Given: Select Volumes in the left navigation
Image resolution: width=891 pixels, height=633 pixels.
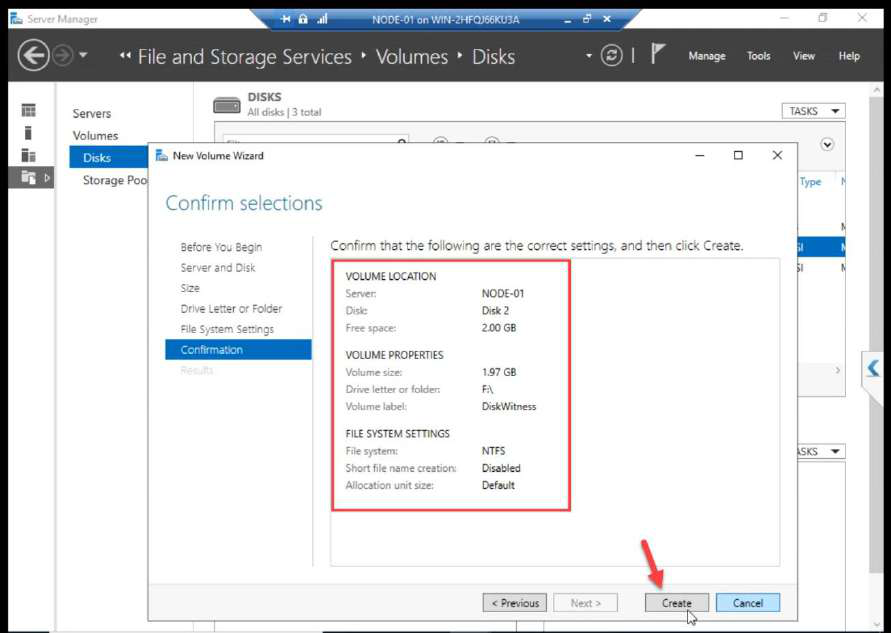Looking at the screenshot, I should [95, 135].
